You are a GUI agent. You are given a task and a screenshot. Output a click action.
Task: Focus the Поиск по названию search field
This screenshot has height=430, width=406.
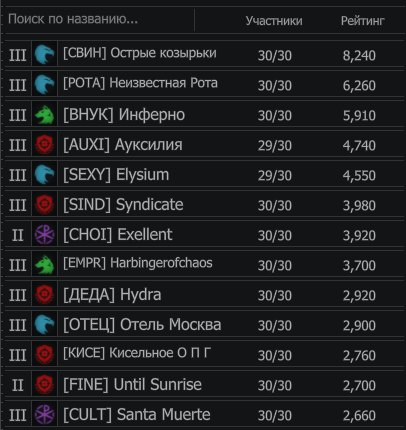(x=99, y=19)
